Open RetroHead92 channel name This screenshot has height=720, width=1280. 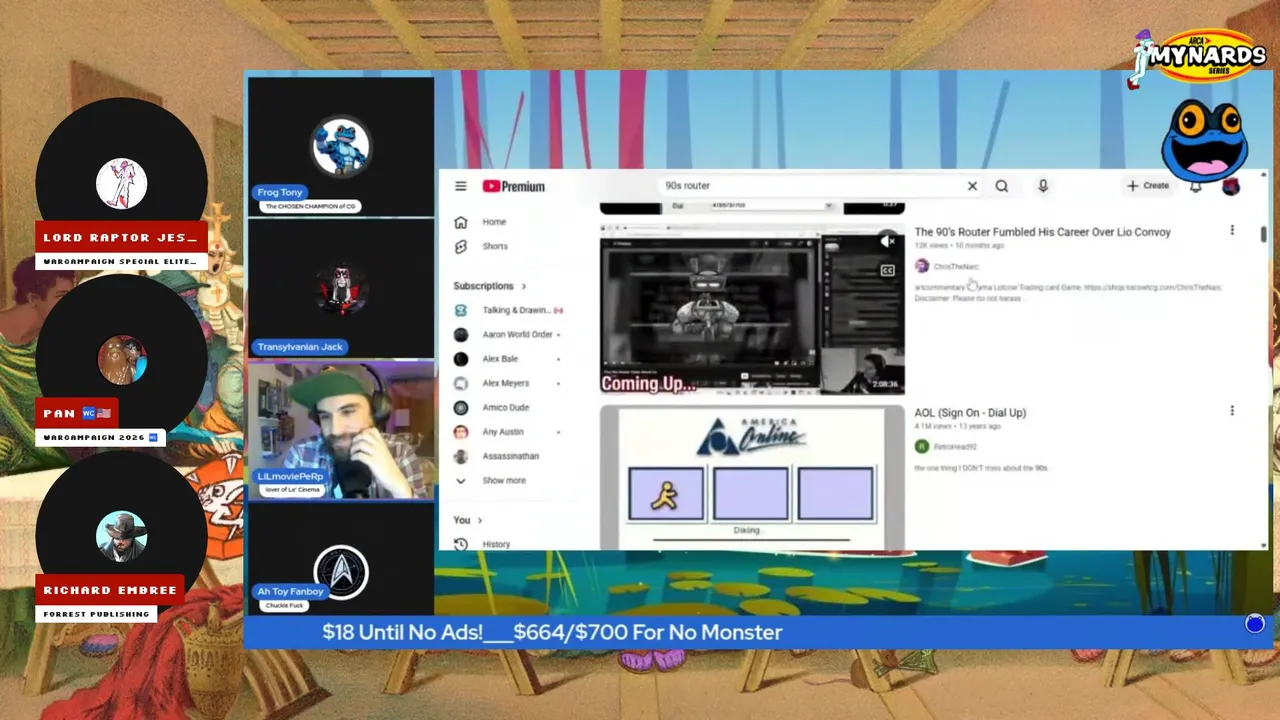coord(955,447)
